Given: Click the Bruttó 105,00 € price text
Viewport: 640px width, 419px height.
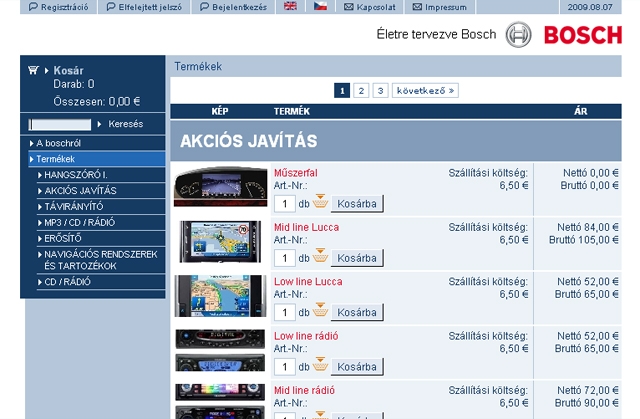Looking at the screenshot, I should click(x=584, y=240).
